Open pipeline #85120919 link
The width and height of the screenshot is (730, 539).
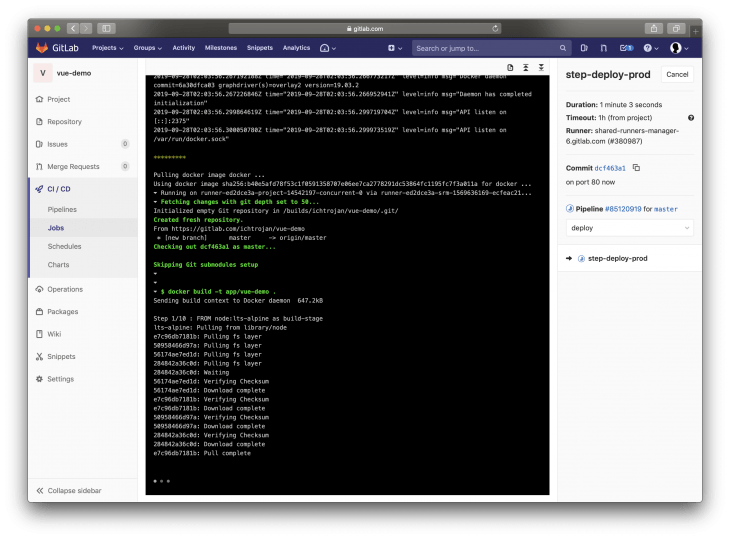point(622,208)
